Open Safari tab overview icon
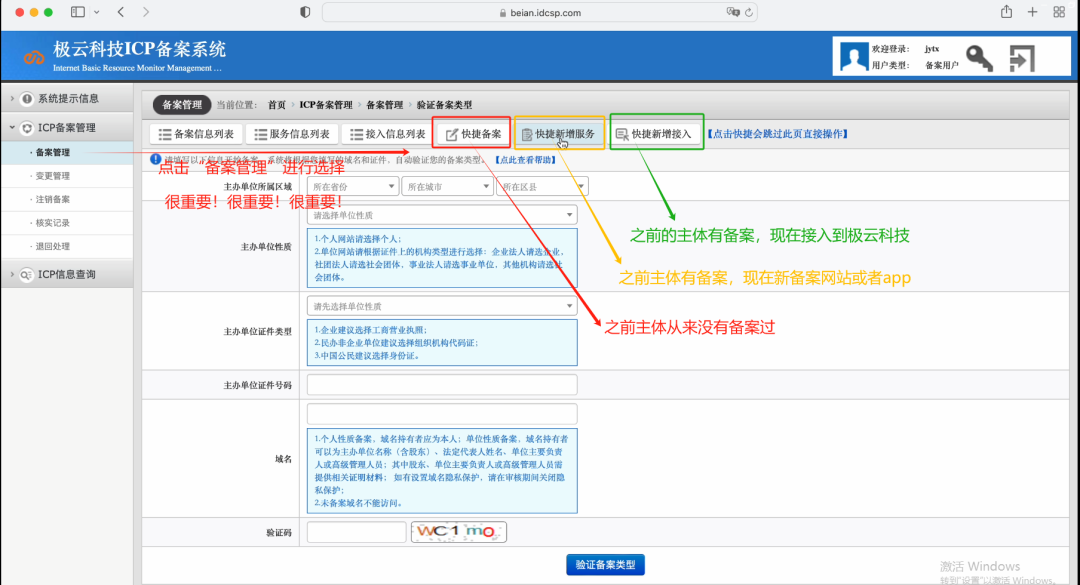1080x585 pixels. [1059, 12]
